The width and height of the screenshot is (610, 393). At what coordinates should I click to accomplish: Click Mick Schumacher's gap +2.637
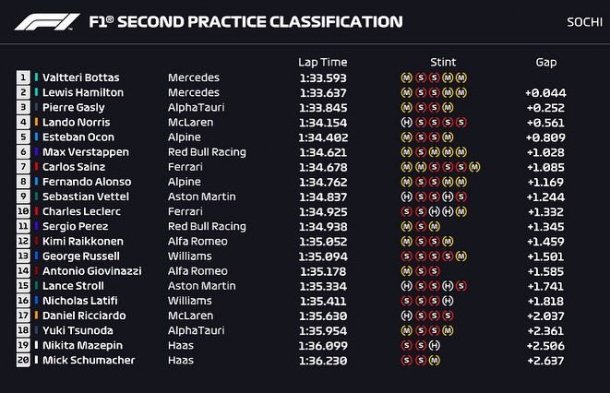546,361
